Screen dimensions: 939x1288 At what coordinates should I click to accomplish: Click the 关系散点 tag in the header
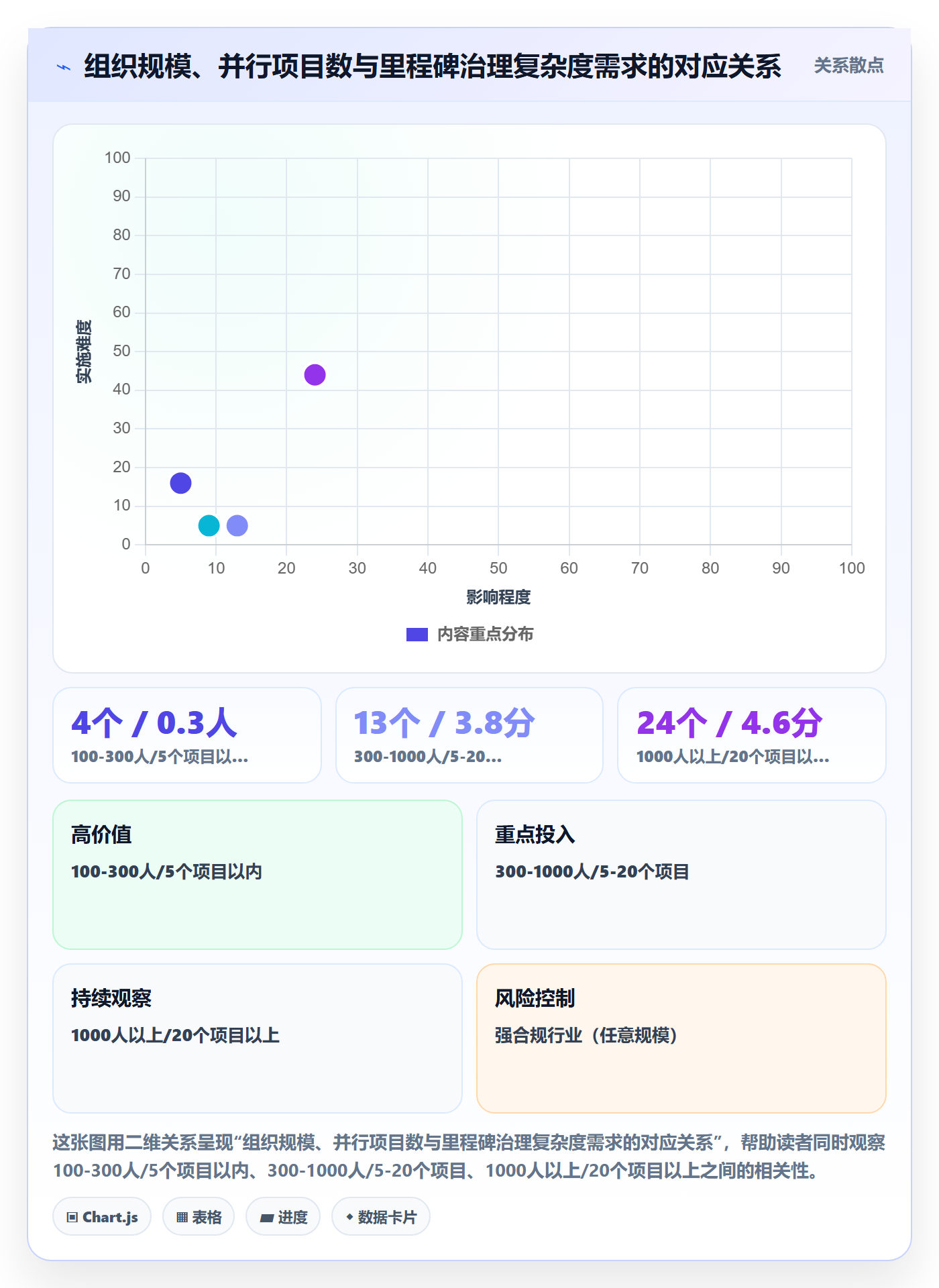[x=848, y=66]
